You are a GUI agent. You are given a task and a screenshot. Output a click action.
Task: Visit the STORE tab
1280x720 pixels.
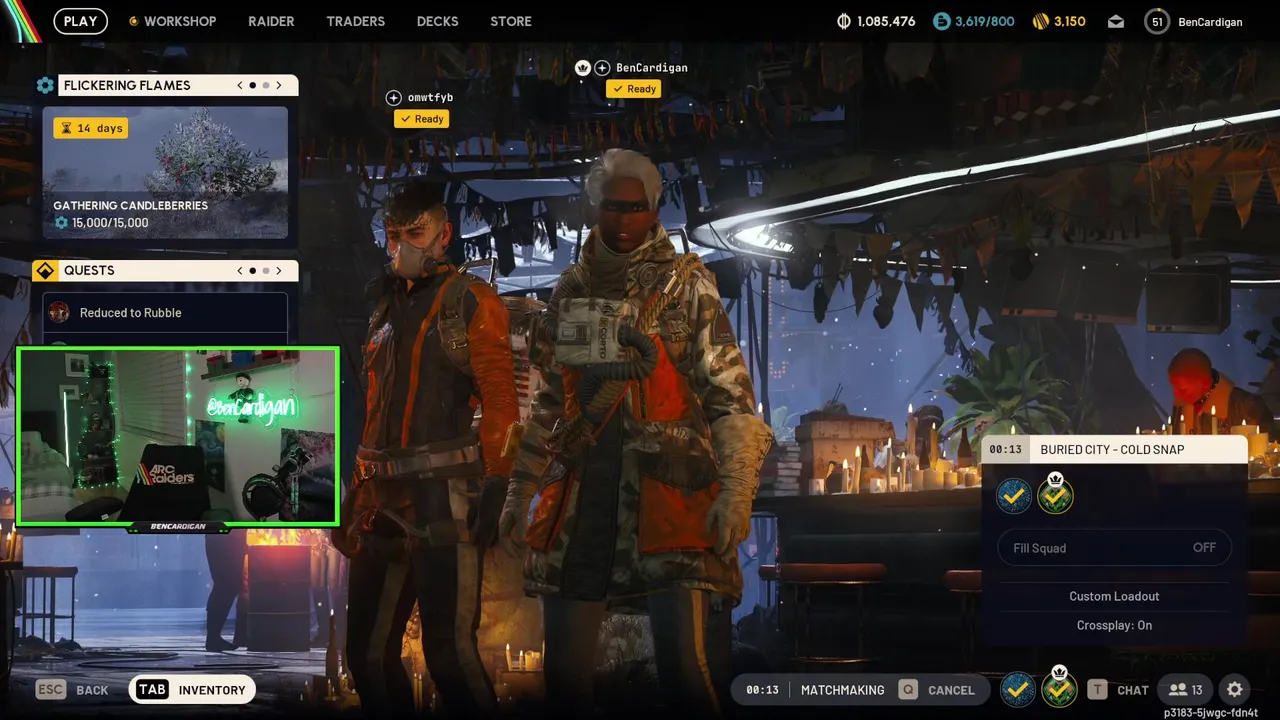coord(511,21)
